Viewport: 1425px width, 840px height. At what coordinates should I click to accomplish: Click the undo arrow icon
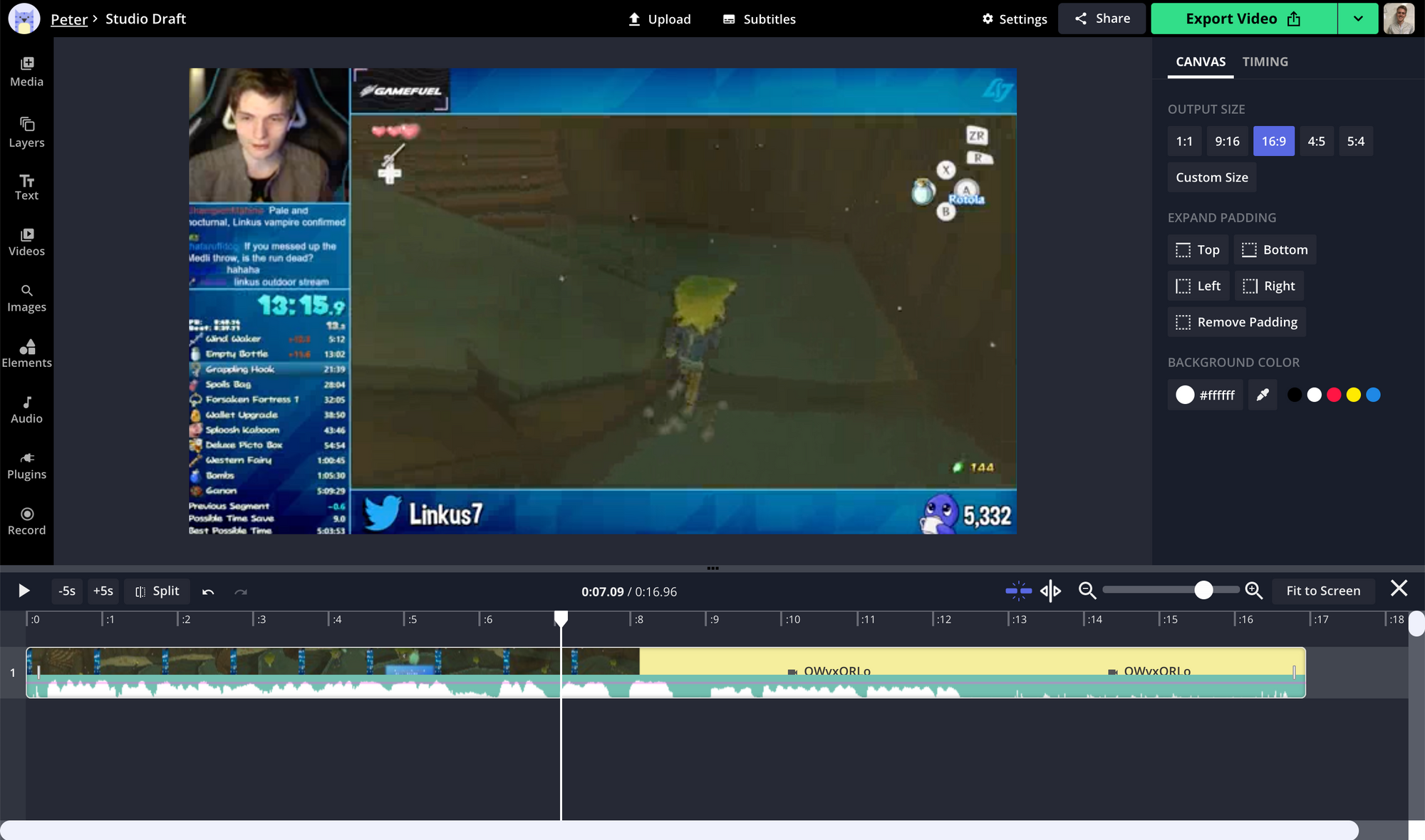208,591
